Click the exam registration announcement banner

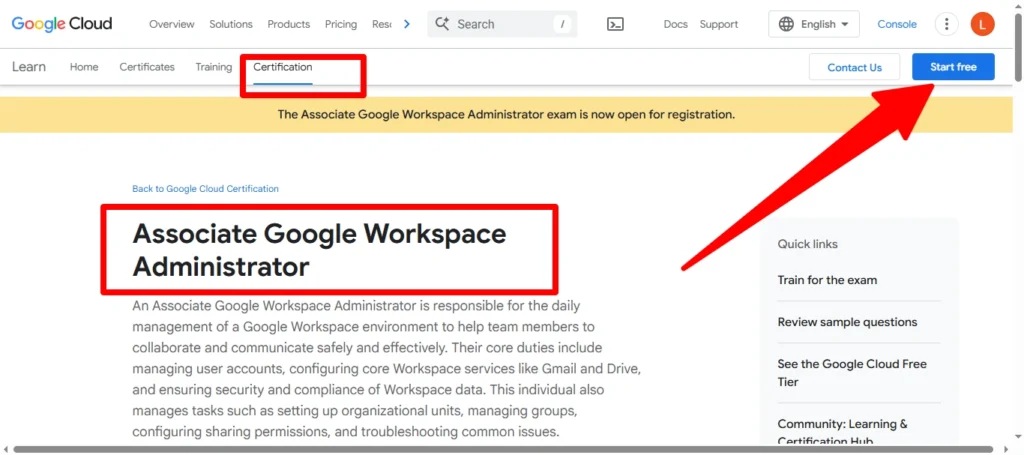point(506,114)
